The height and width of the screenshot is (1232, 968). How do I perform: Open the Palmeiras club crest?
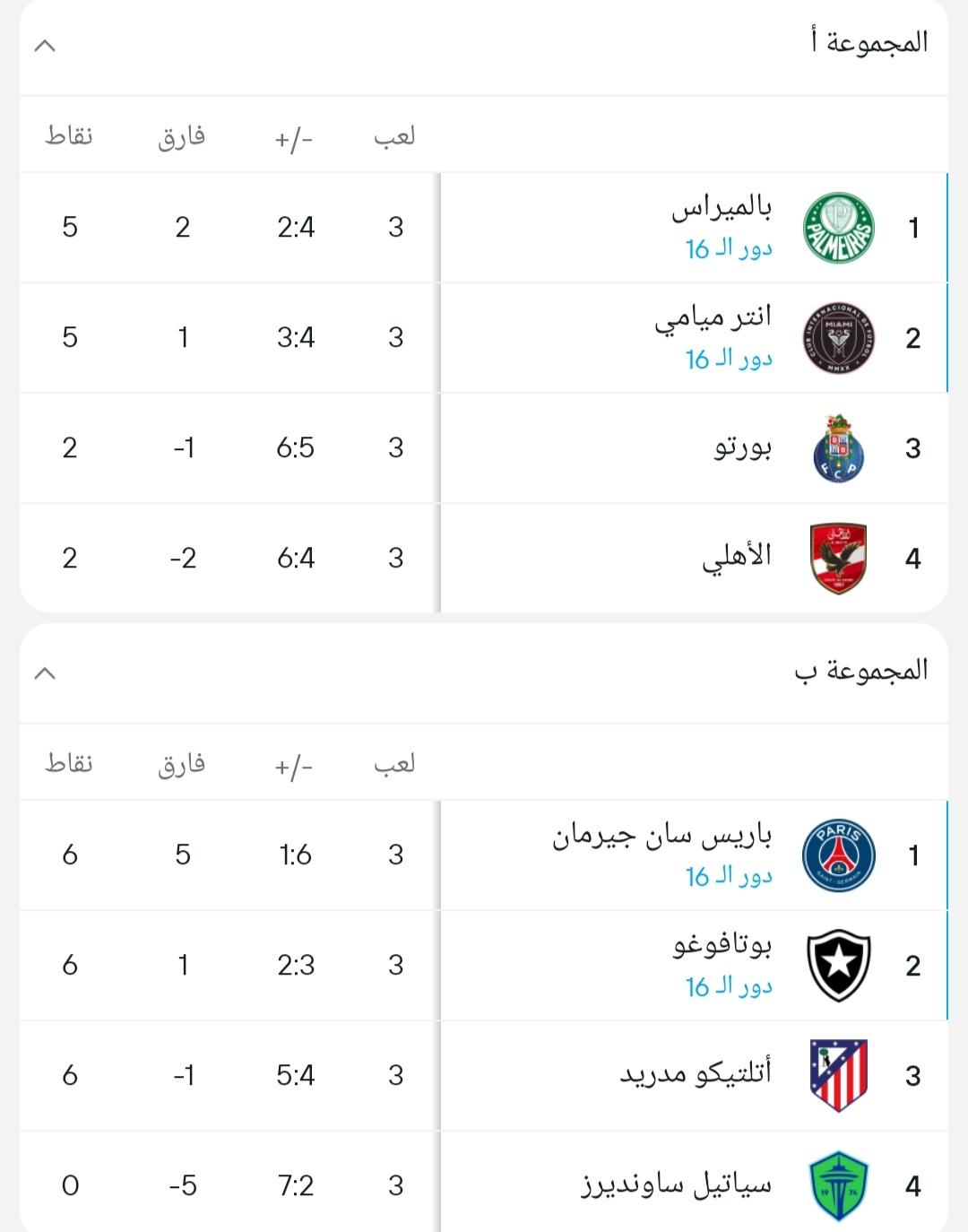(x=838, y=228)
